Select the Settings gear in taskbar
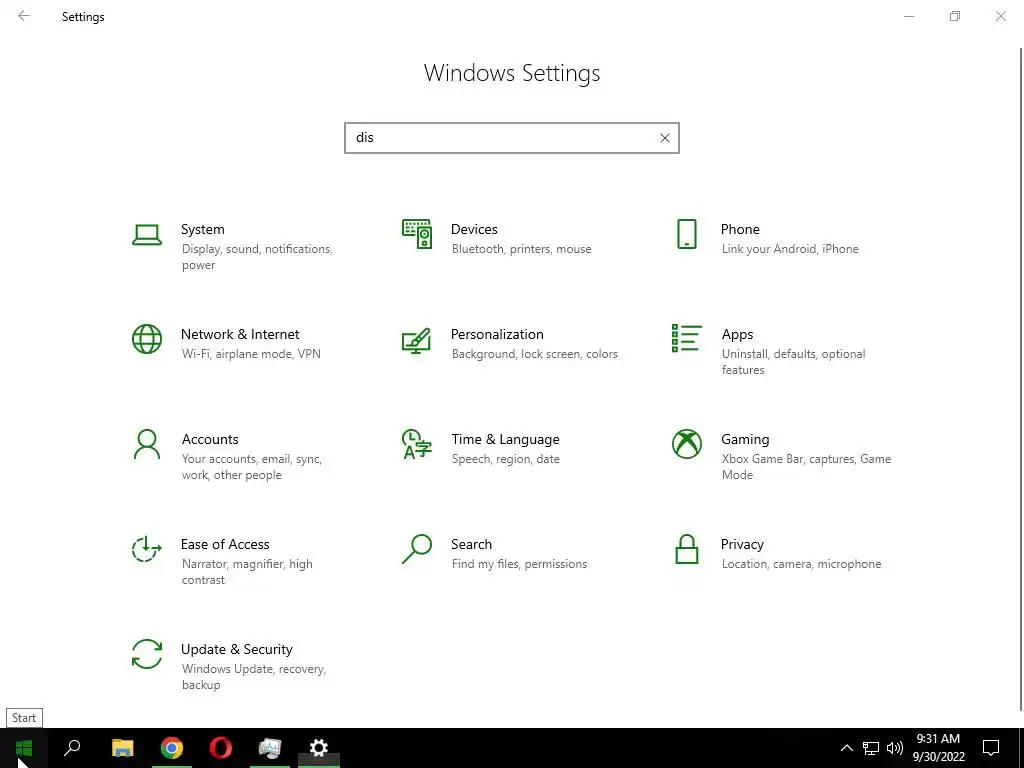1024x768 pixels. [x=319, y=748]
